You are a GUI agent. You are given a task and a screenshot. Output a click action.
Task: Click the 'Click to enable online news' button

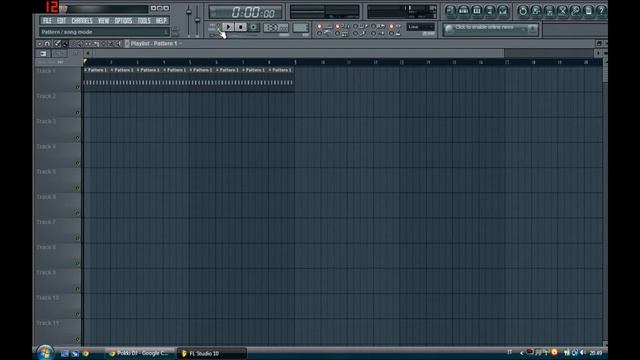[485, 28]
